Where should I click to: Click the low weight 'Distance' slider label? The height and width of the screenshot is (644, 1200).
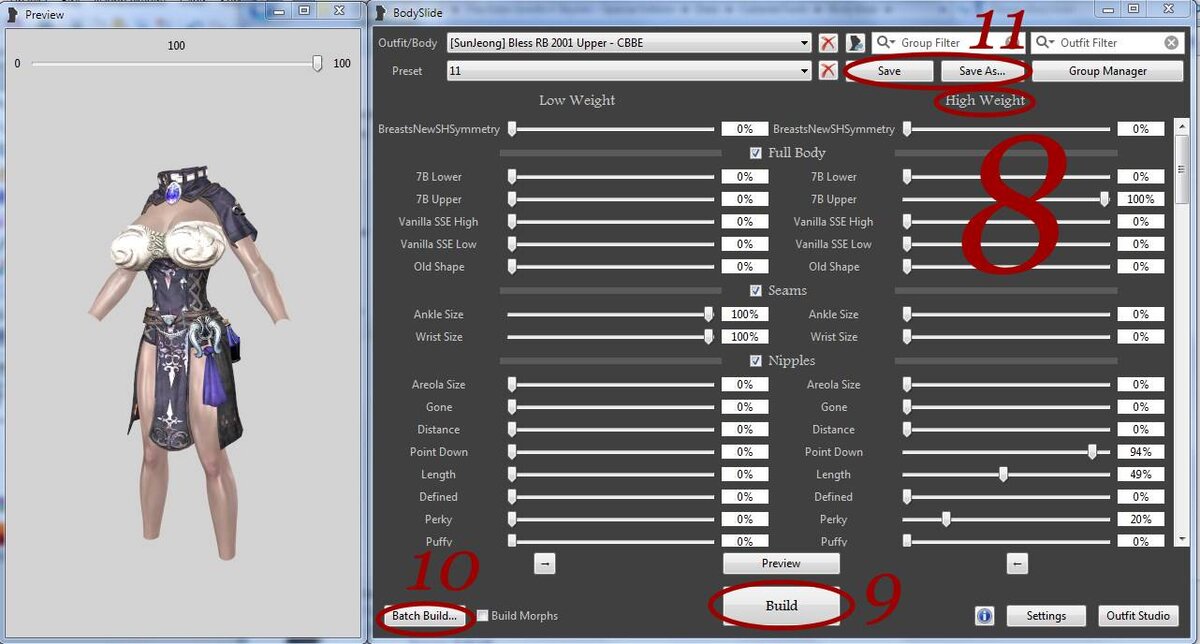click(438, 429)
